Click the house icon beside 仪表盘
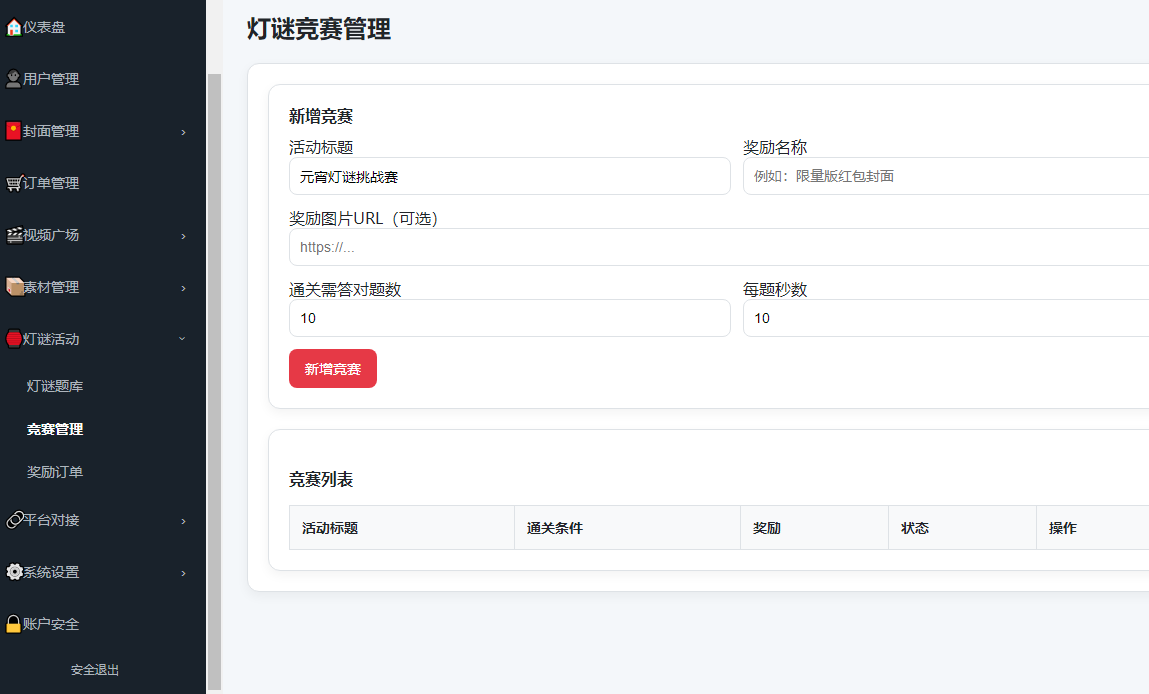This screenshot has height=694, width=1149. pos(14,27)
